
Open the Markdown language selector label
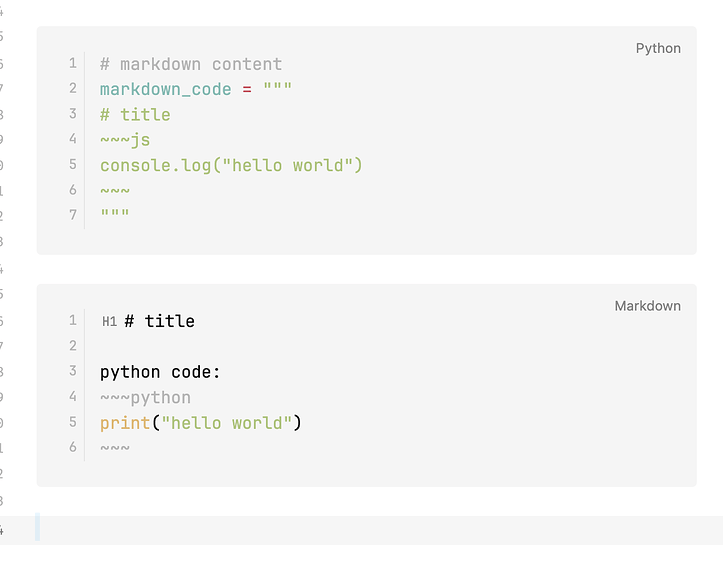click(x=647, y=306)
